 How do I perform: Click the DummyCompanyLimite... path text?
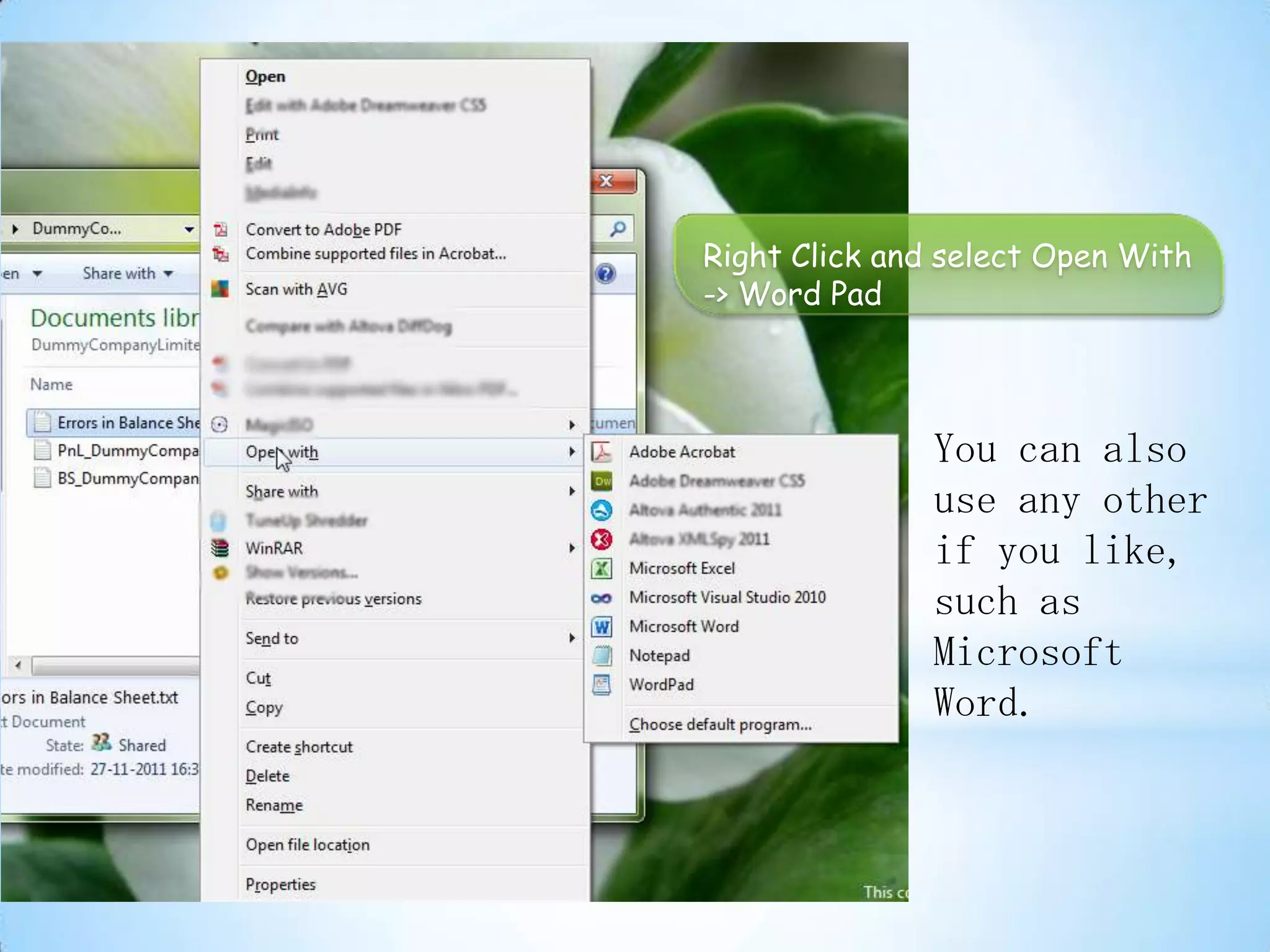coord(116,345)
